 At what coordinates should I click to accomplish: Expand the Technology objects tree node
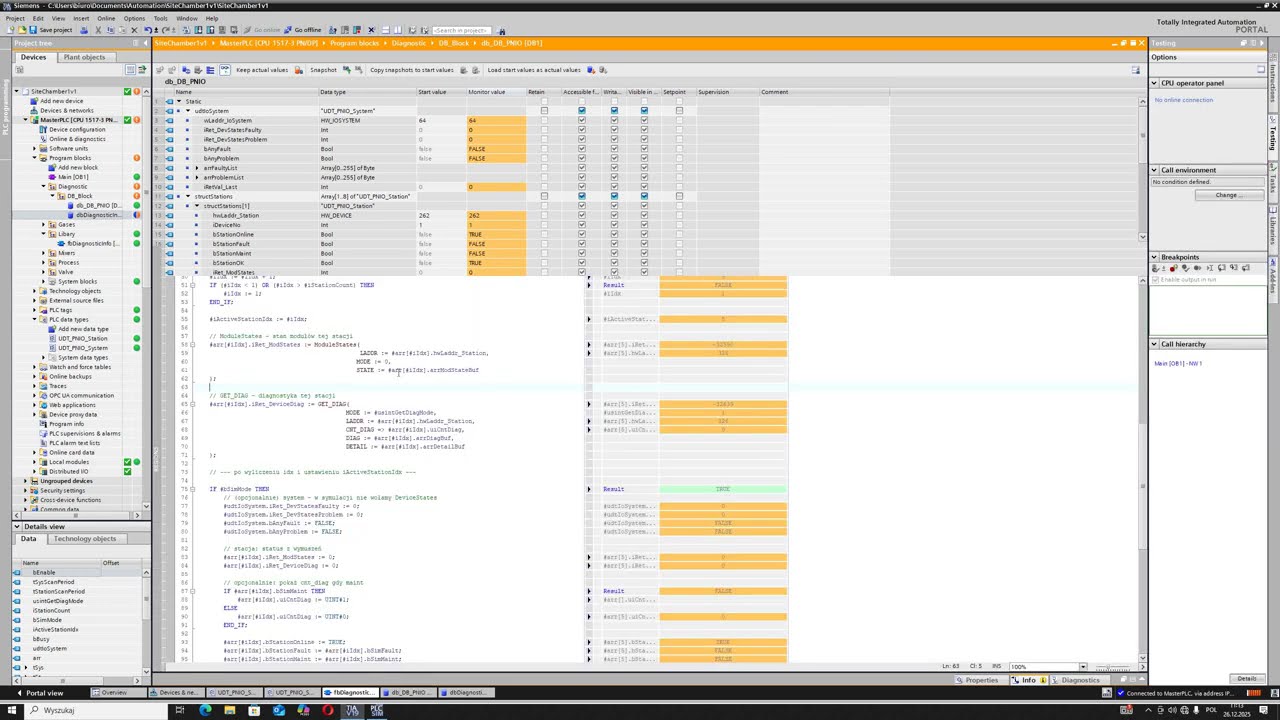(x=35, y=291)
